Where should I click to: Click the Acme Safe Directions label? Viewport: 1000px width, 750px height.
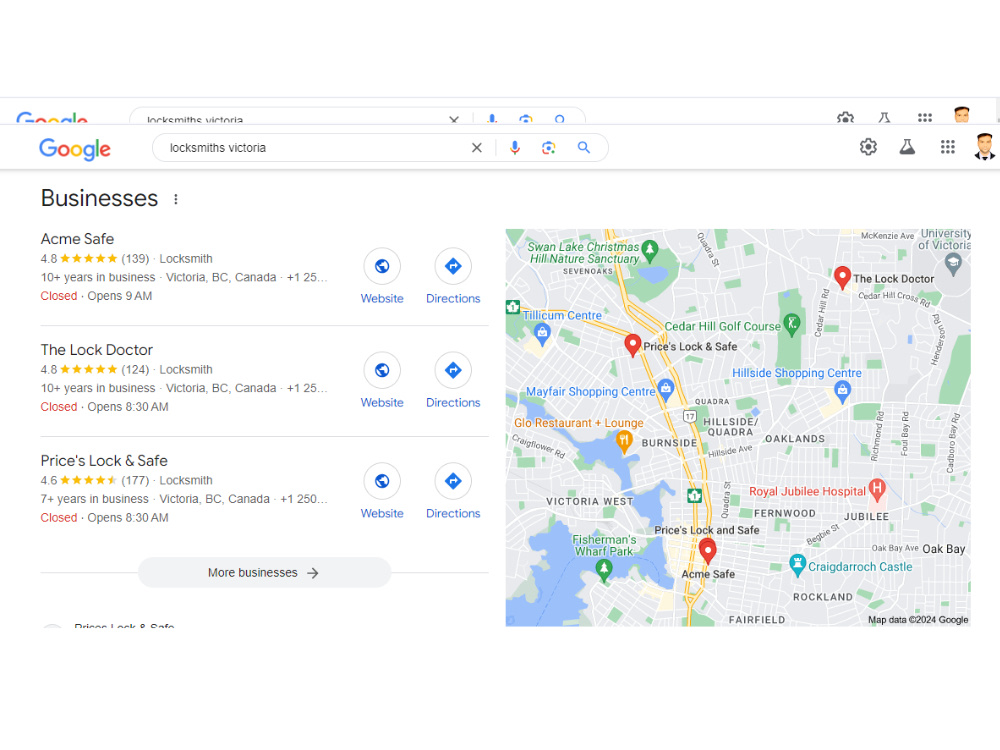coord(453,298)
